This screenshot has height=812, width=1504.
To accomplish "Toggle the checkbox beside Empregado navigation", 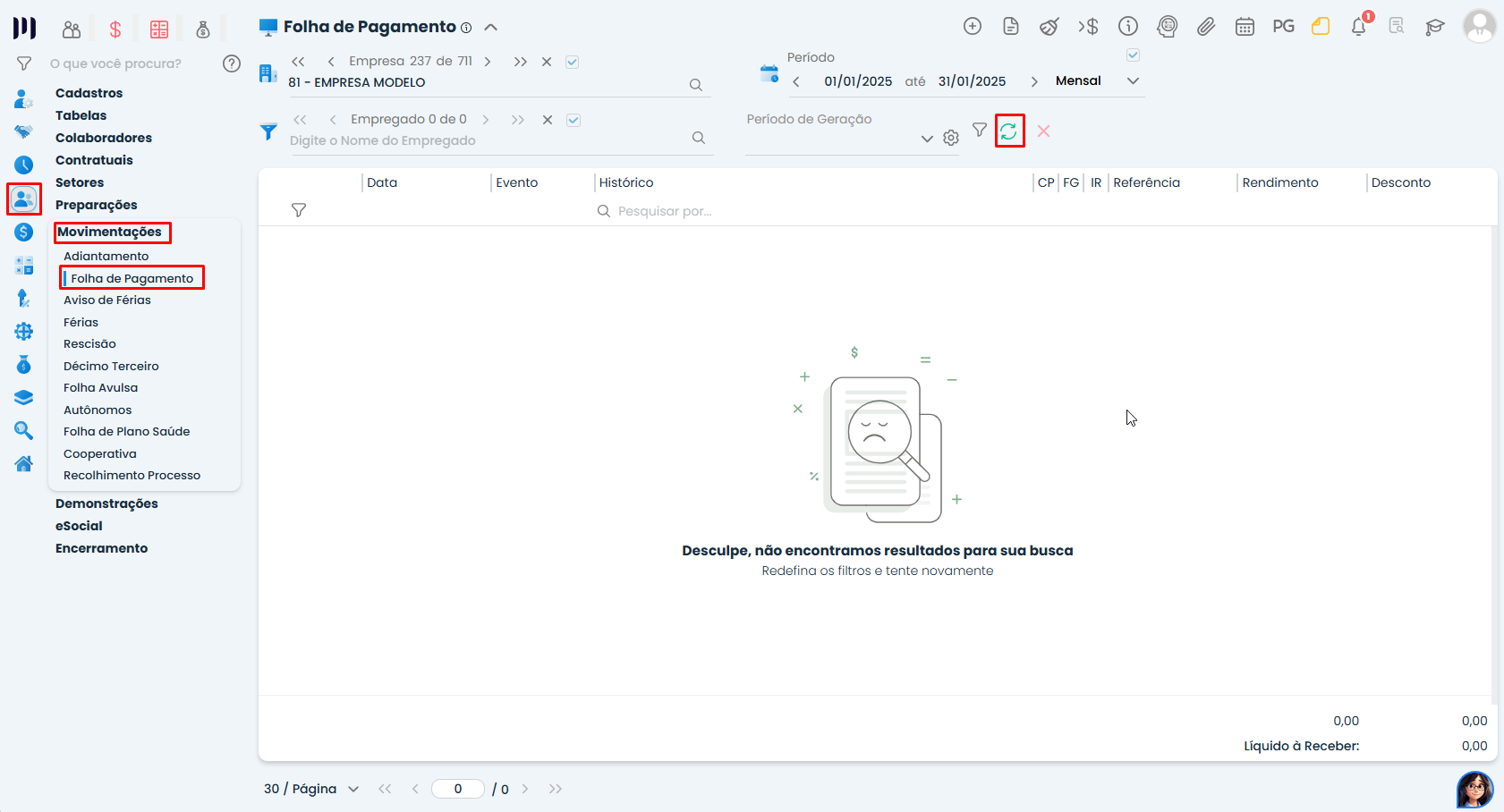I will click(574, 120).
